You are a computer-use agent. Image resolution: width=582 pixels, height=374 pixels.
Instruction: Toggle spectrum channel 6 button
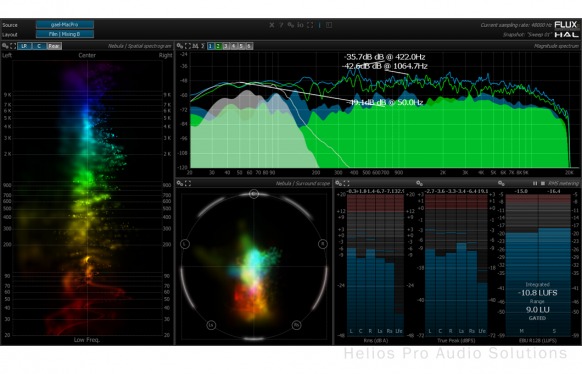point(249,46)
